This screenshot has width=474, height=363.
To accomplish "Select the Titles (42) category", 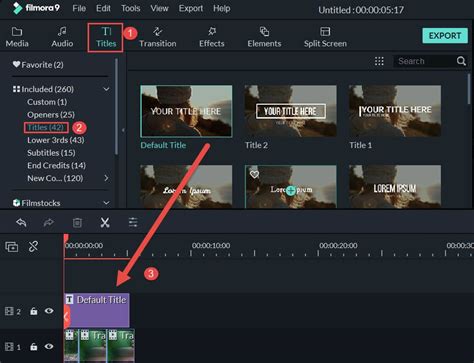I will (46, 127).
